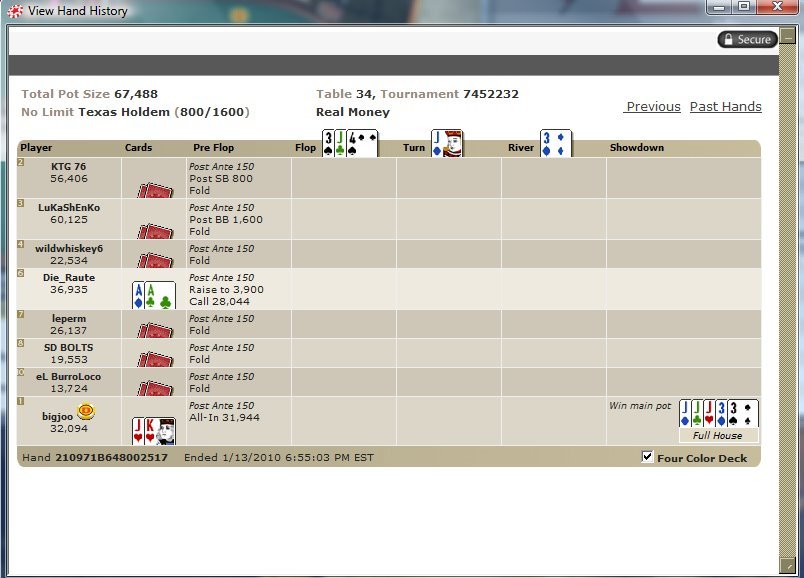Click the Pre Flop column header

click(x=214, y=148)
